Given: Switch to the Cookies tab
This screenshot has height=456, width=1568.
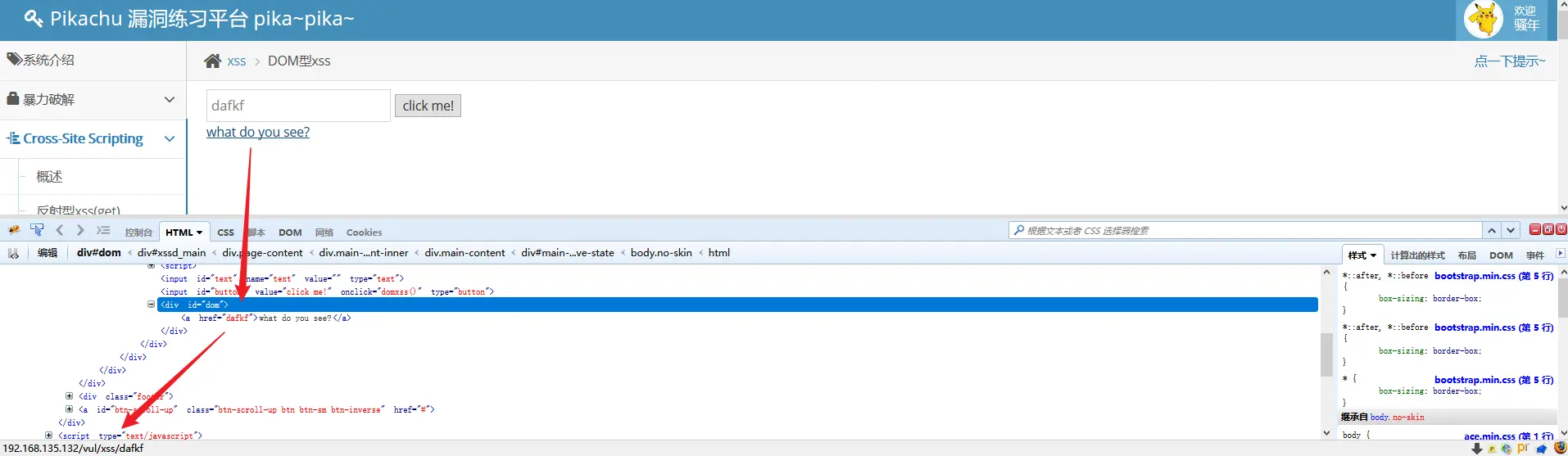Looking at the screenshot, I should (x=364, y=233).
